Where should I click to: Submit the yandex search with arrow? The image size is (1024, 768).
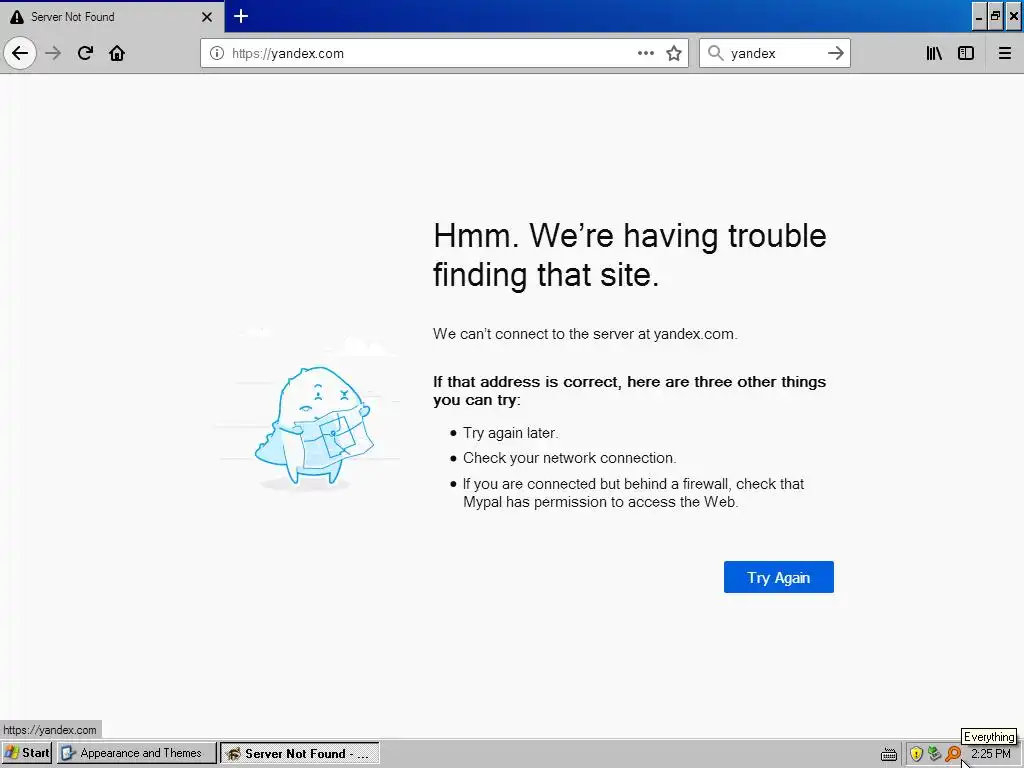pos(836,53)
